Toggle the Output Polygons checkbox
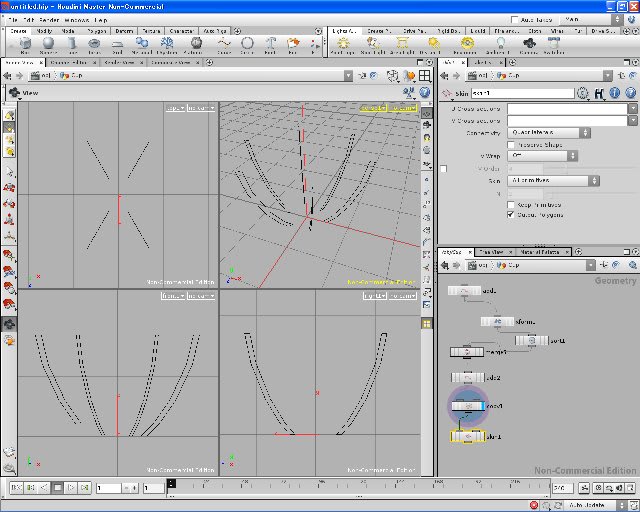This screenshot has height=512, width=640. (x=513, y=215)
